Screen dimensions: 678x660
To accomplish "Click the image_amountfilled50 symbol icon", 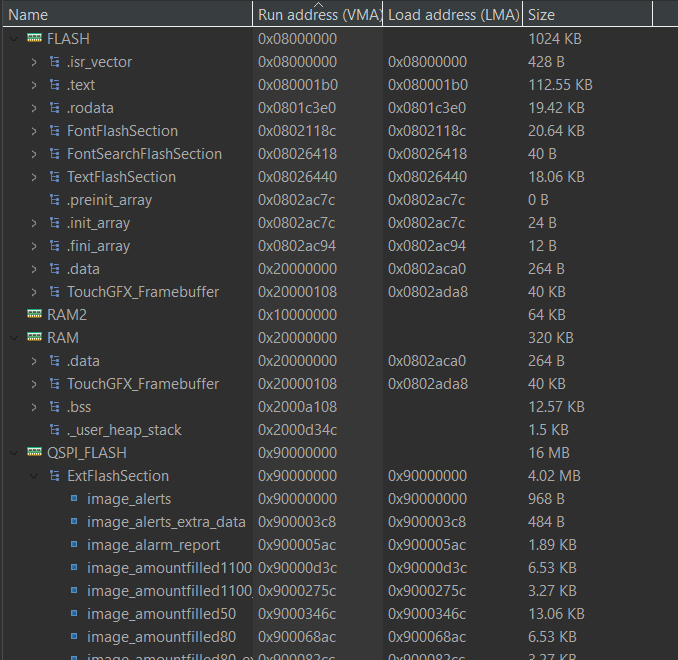I will (x=74, y=613).
